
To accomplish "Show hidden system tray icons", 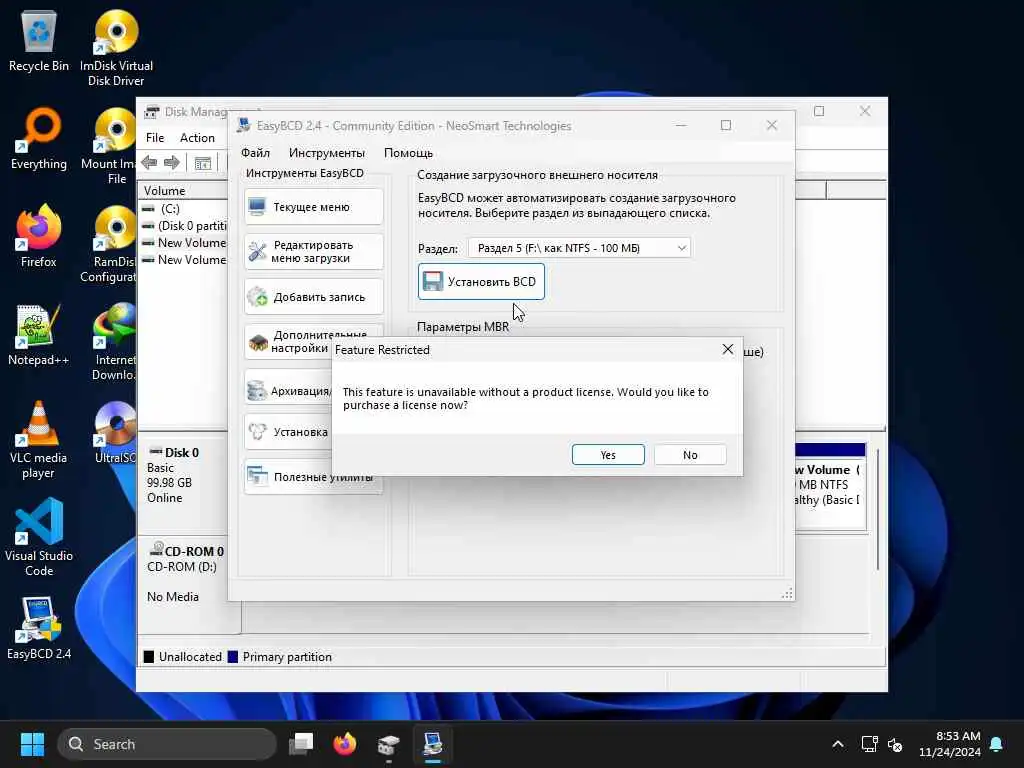I will click(x=838, y=744).
